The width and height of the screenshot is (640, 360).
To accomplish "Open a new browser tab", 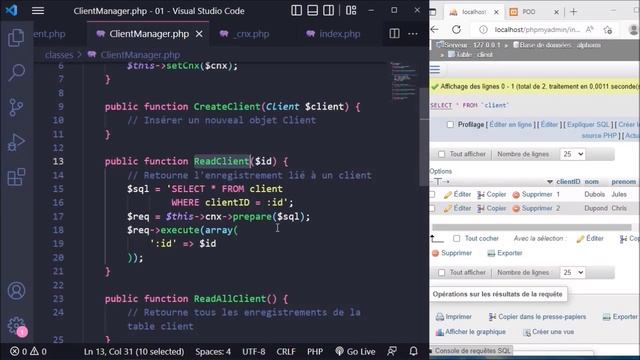I will (573, 12).
